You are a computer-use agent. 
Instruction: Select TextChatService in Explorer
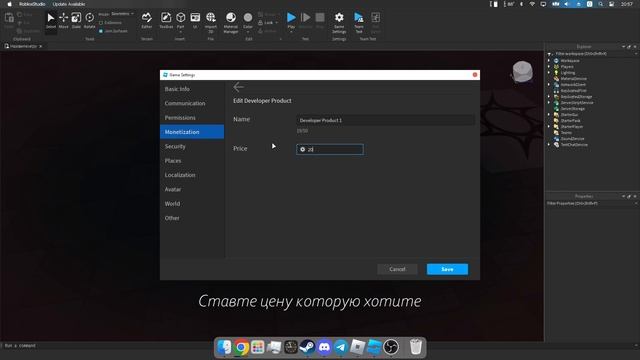click(x=574, y=144)
